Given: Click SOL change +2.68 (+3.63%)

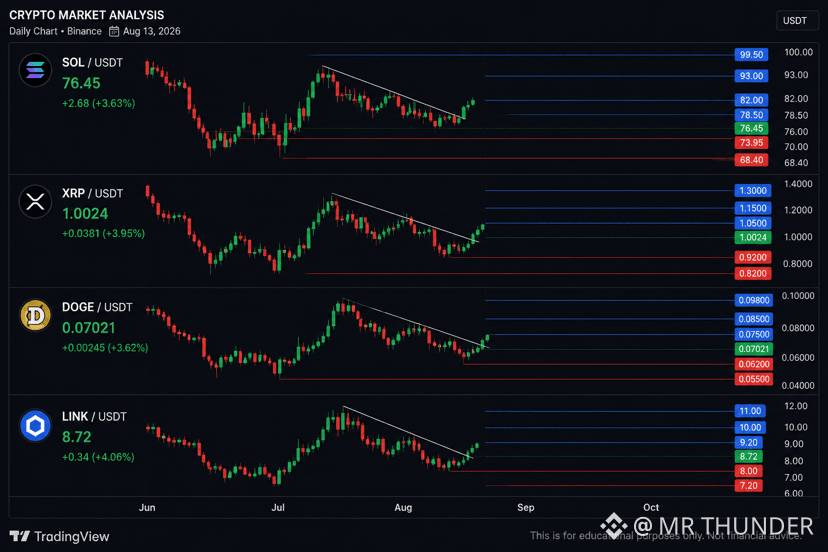Looking at the screenshot, I should click(99, 103).
